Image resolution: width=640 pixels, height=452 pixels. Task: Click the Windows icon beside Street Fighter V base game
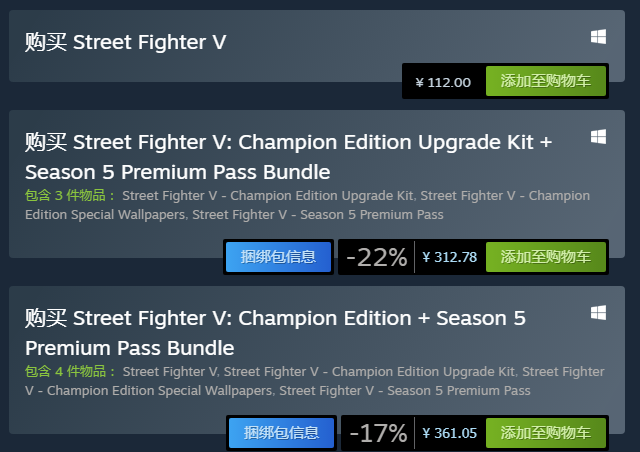[598, 37]
